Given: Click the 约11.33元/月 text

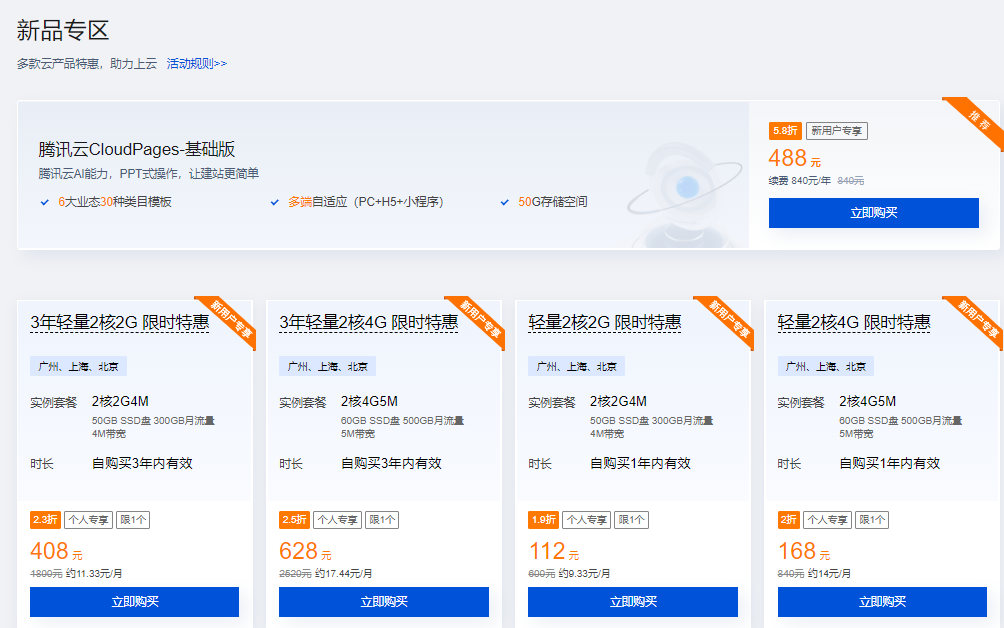Looking at the screenshot, I should click(x=94, y=574).
